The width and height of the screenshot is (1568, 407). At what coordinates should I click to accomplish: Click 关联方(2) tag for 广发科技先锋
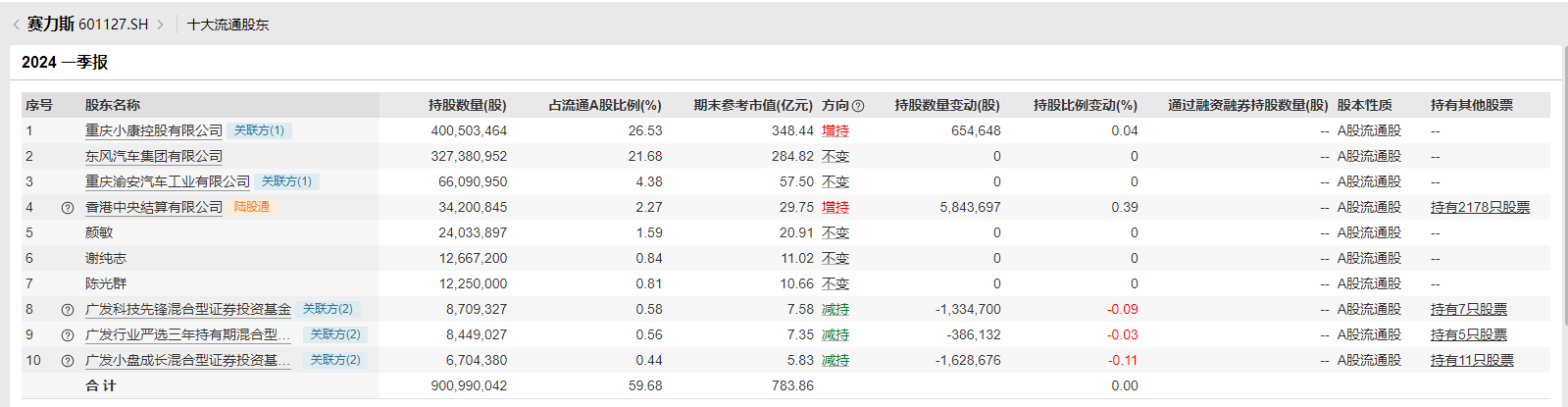pyautogui.click(x=328, y=309)
